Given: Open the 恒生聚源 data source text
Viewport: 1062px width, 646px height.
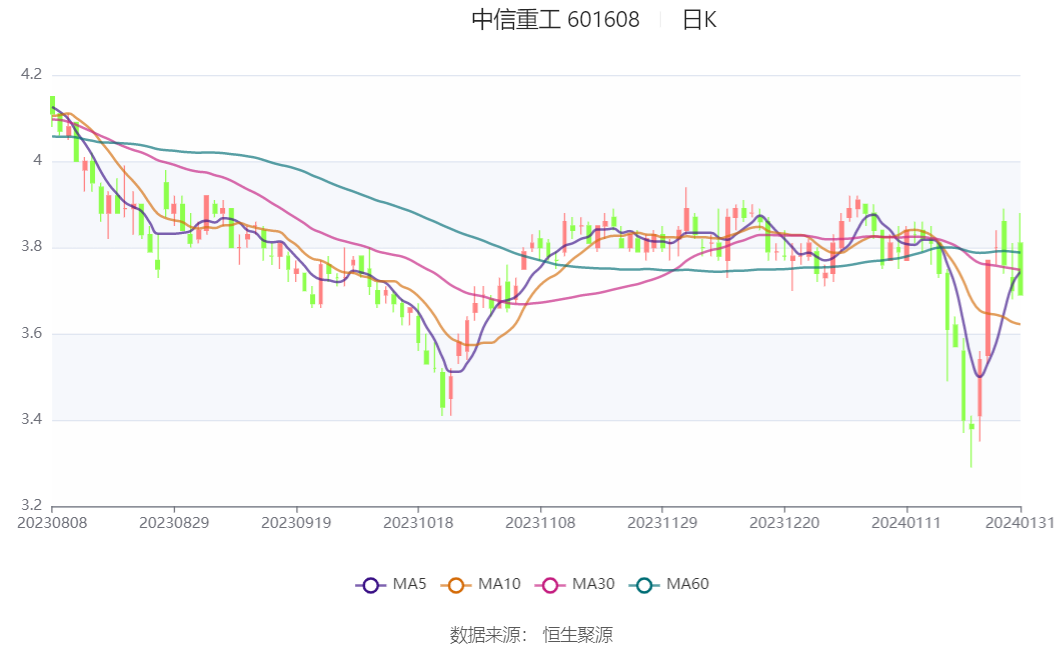Looking at the screenshot, I should tap(578, 634).
